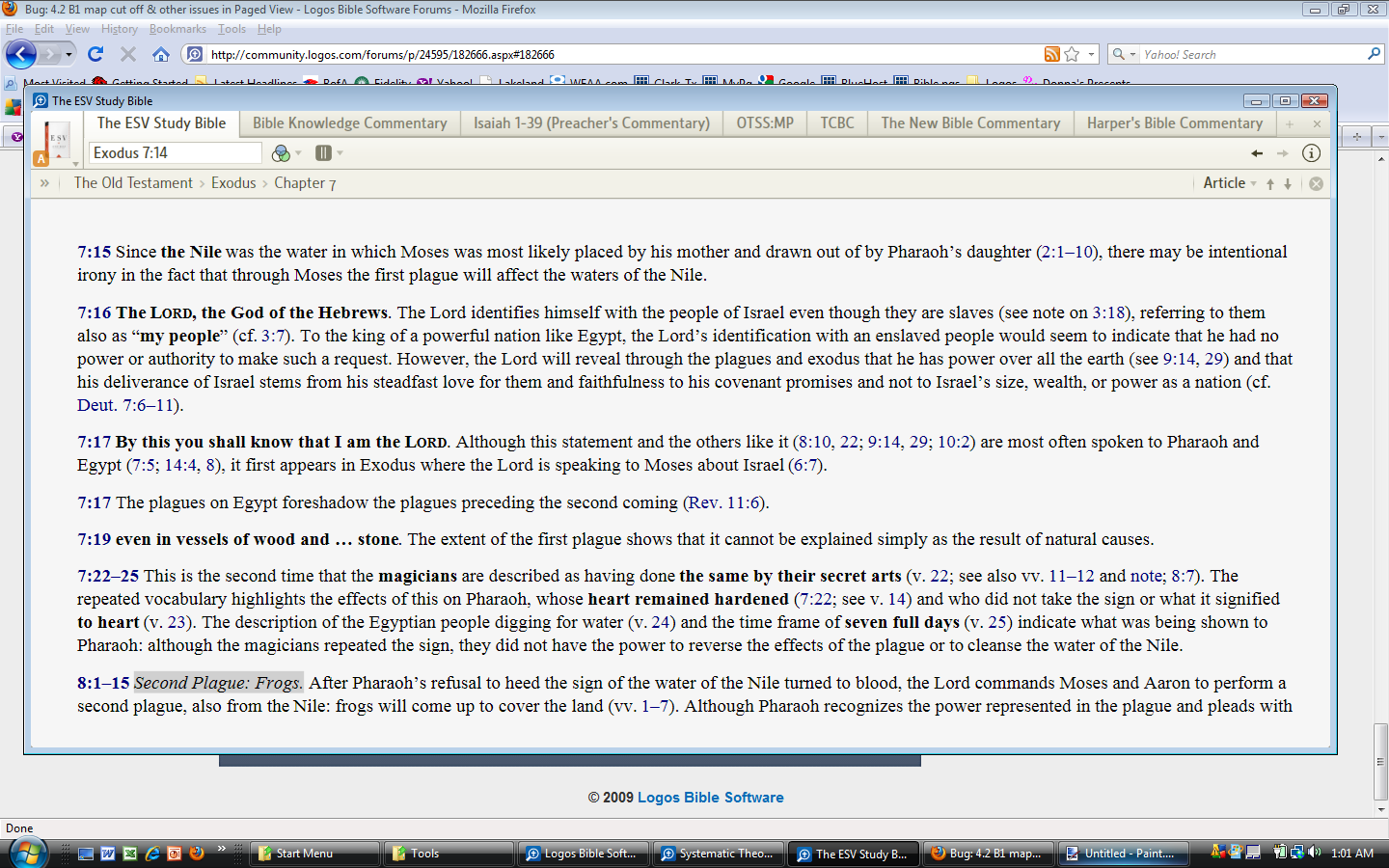Click the RSS feed icon in address bar
The height and width of the screenshot is (868, 1389).
1052,54
